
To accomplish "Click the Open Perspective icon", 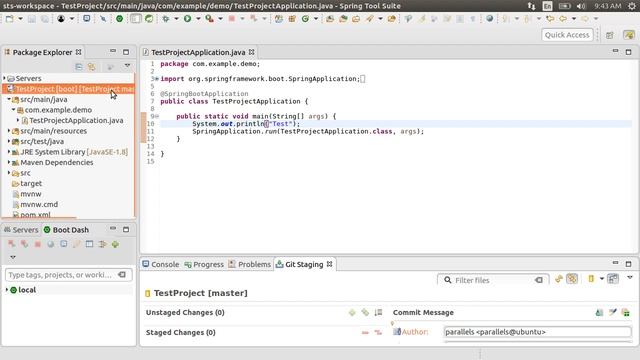I will point(610,36).
